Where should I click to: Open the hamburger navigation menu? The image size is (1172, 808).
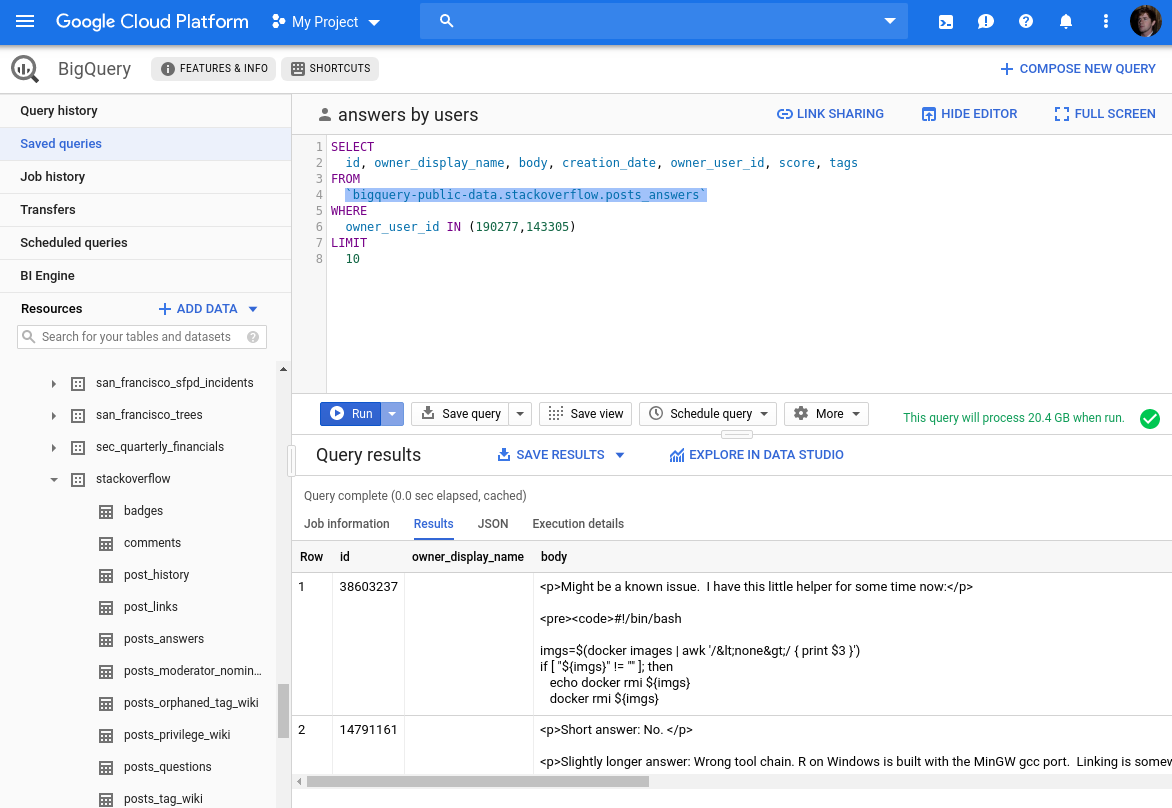click(x=25, y=21)
